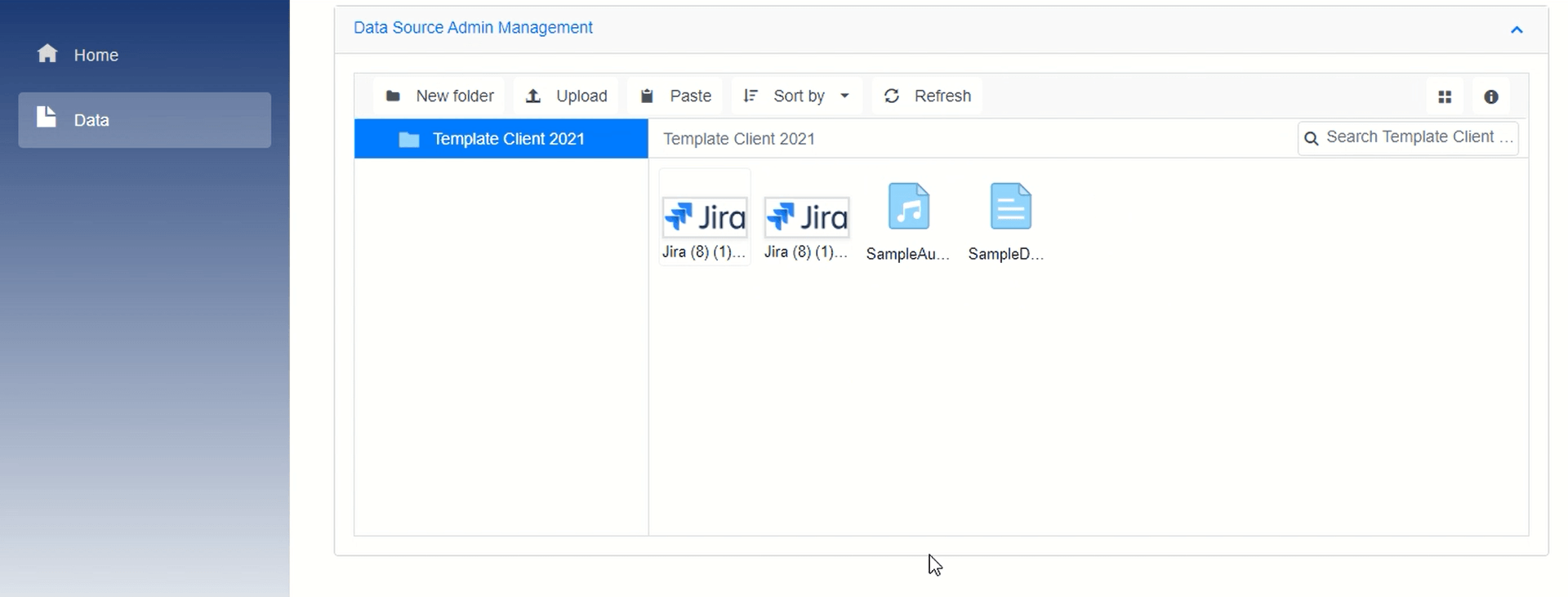Click the upload arrow icon
Screen dimensions: 1568x597
click(533, 96)
